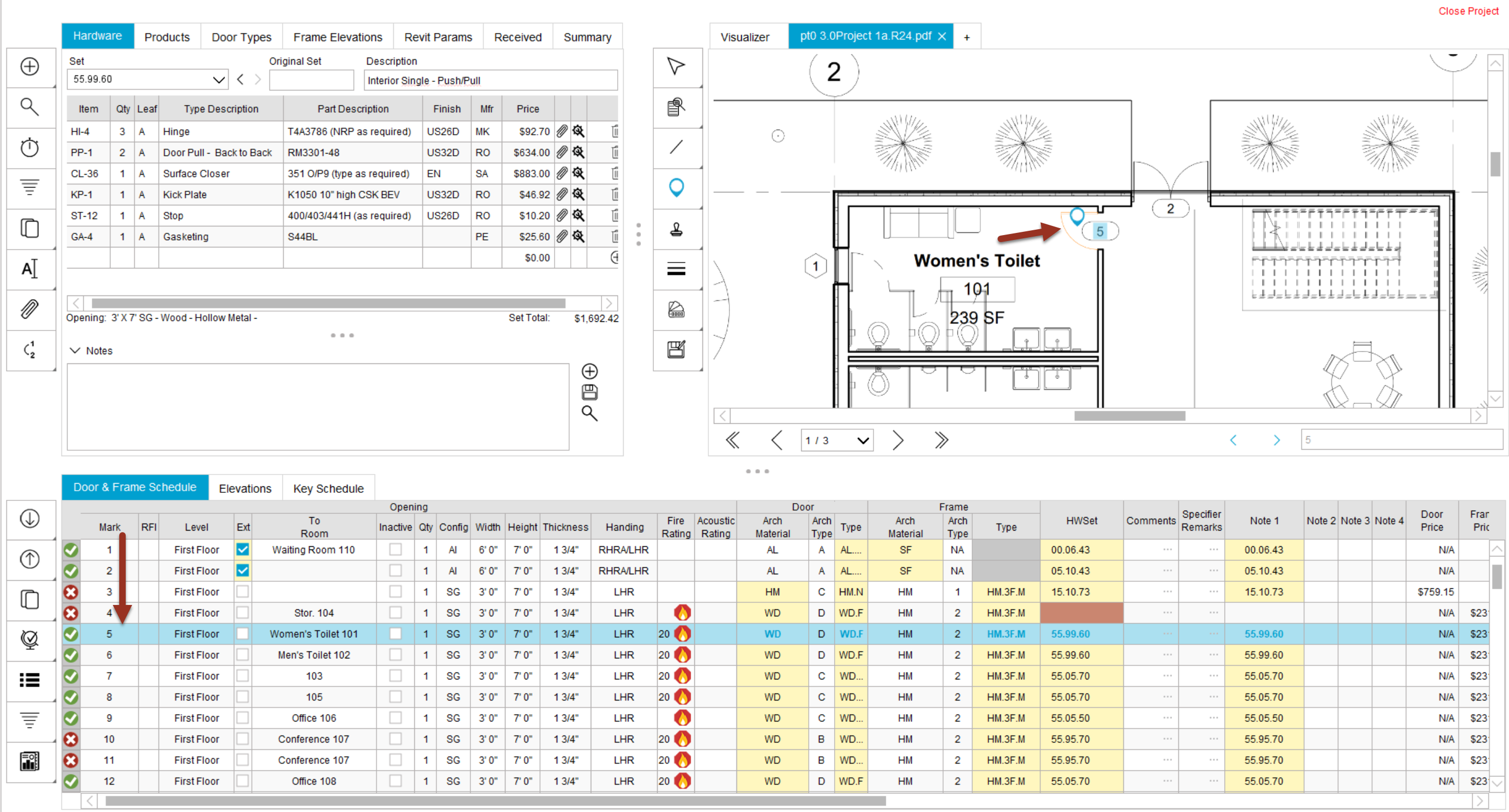Open the Set 55.99.60 dropdown
Viewport: 1509px width, 812px height.
pyautogui.click(x=219, y=80)
